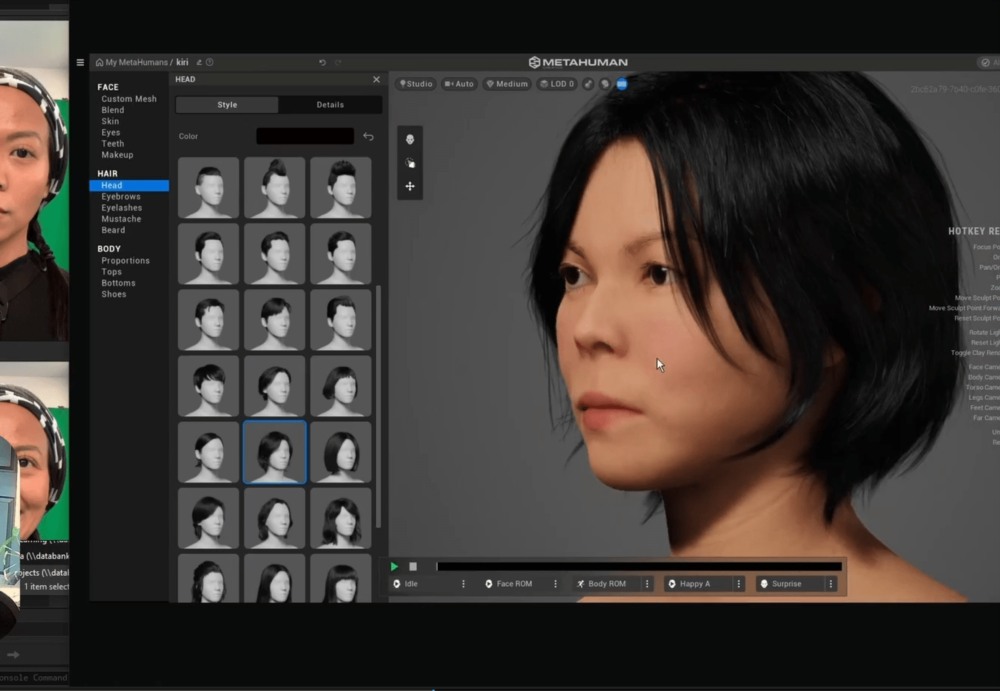Open the hair Color swatch
Image resolution: width=1000 pixels, height=691 pixels.
click(x=305, y=136)
